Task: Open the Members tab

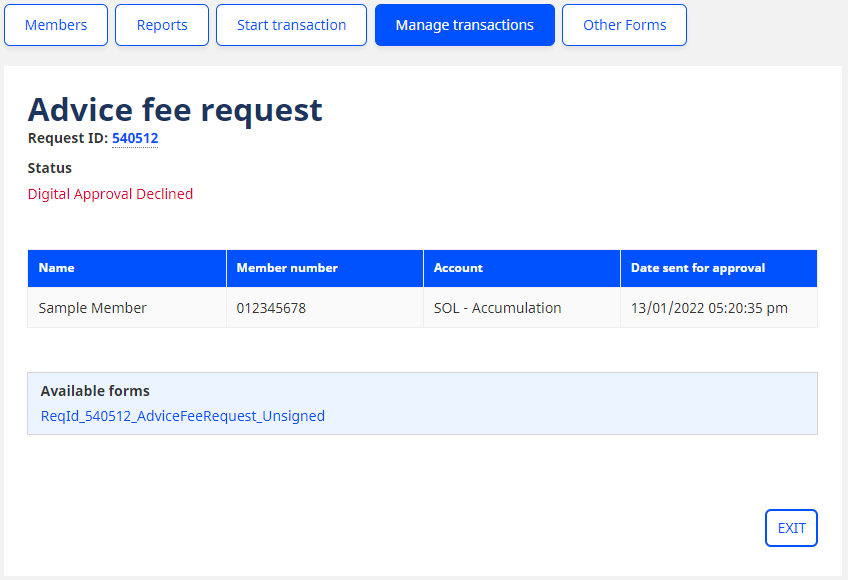Action: (55, 24)
